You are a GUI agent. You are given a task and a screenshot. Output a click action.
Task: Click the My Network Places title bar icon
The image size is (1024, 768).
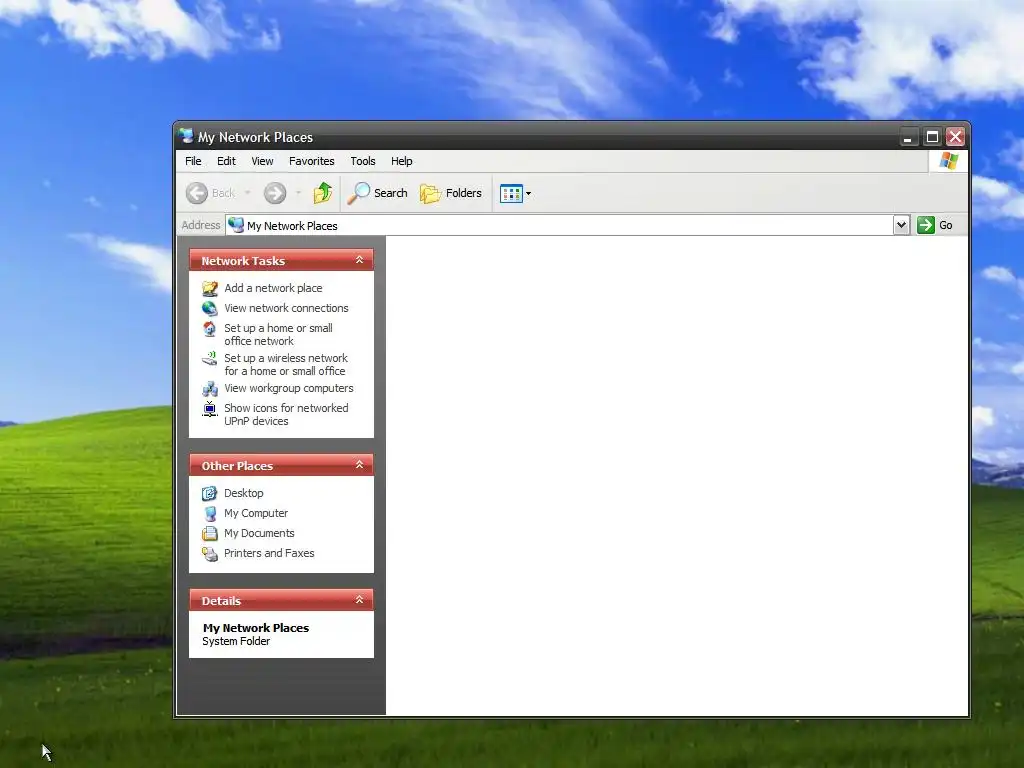tap(186, 136)
